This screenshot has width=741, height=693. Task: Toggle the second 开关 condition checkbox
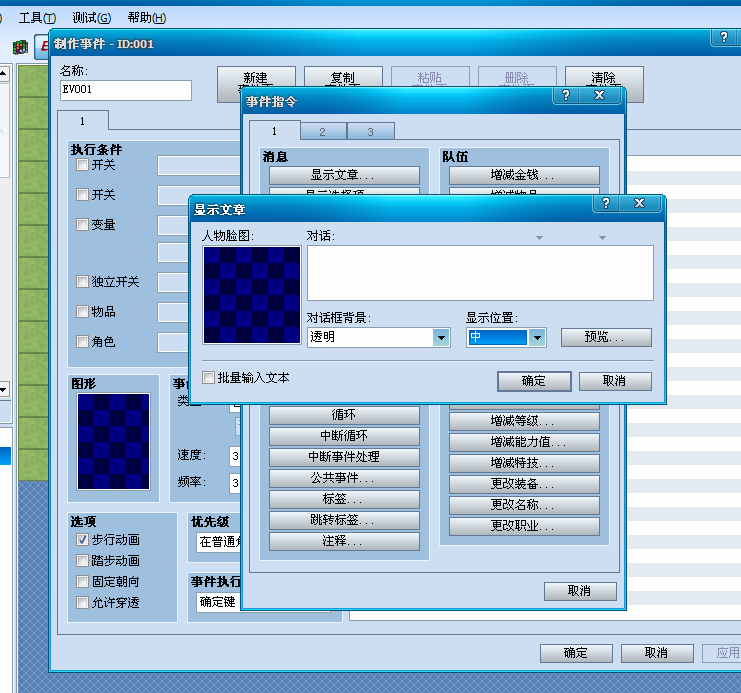point(82,194)
